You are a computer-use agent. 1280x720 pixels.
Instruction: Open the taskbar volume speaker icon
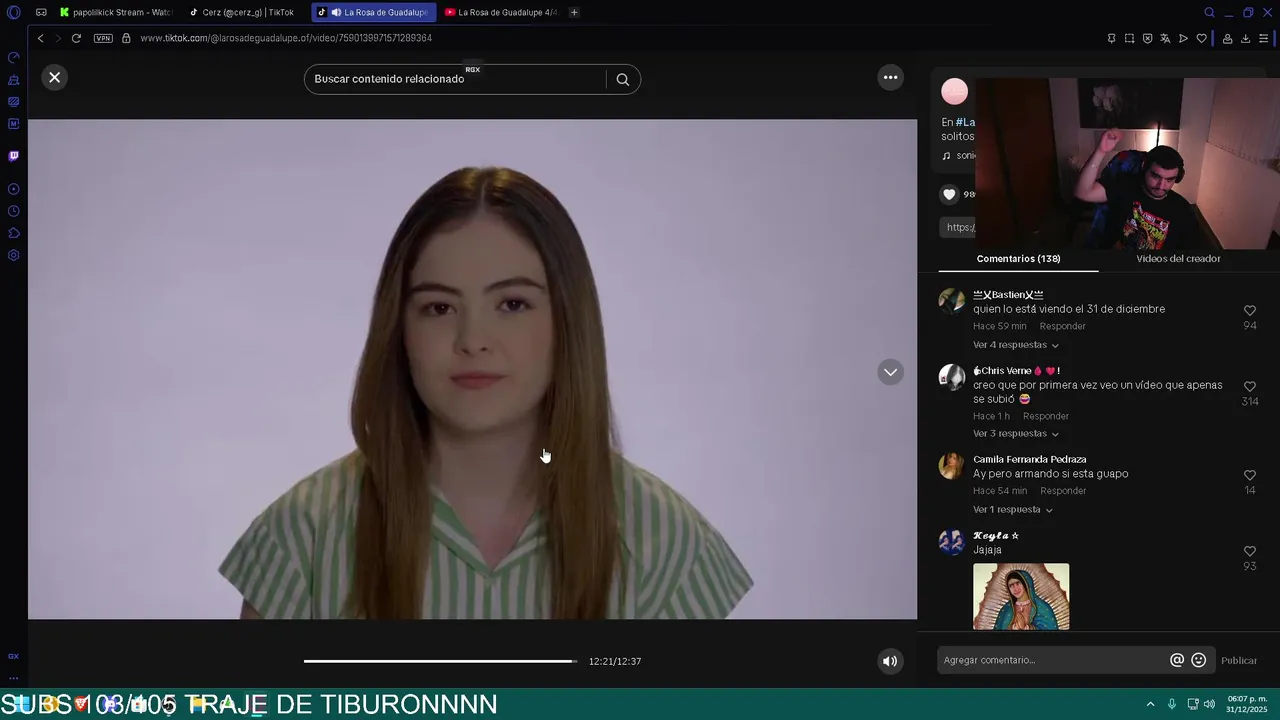[1209, 704]
